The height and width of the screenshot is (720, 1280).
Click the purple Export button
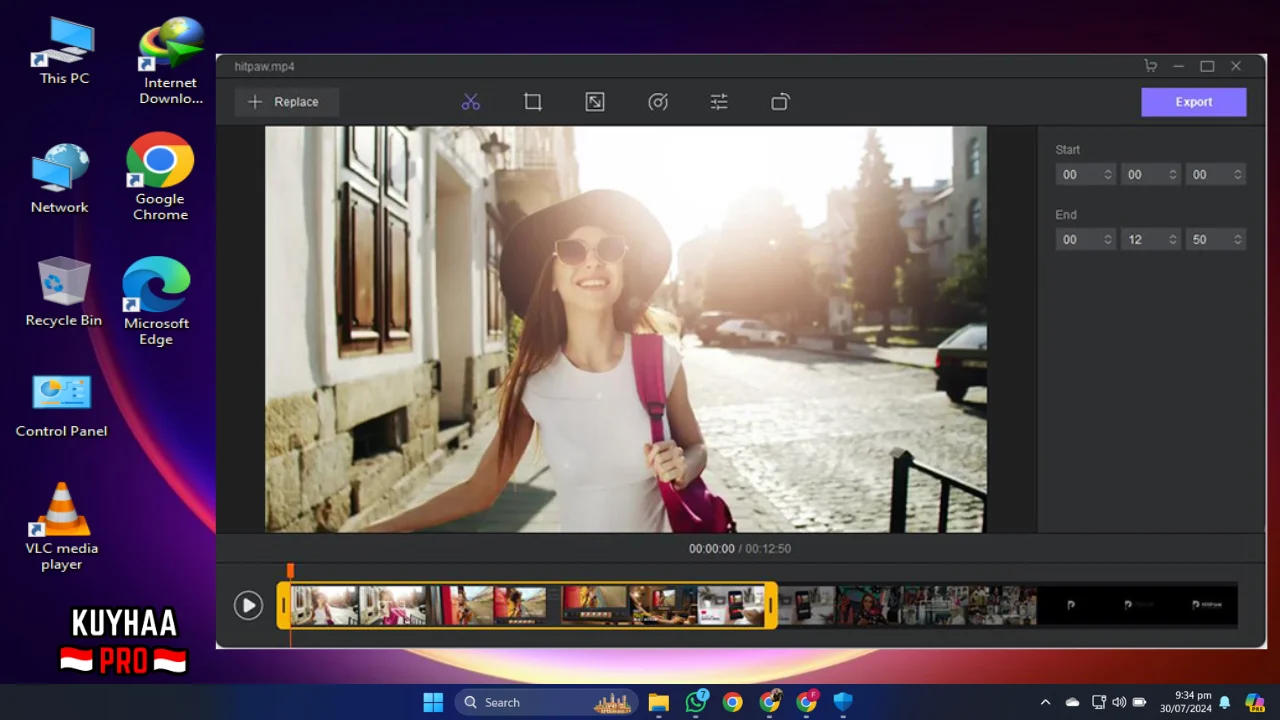coord(1194,102)
